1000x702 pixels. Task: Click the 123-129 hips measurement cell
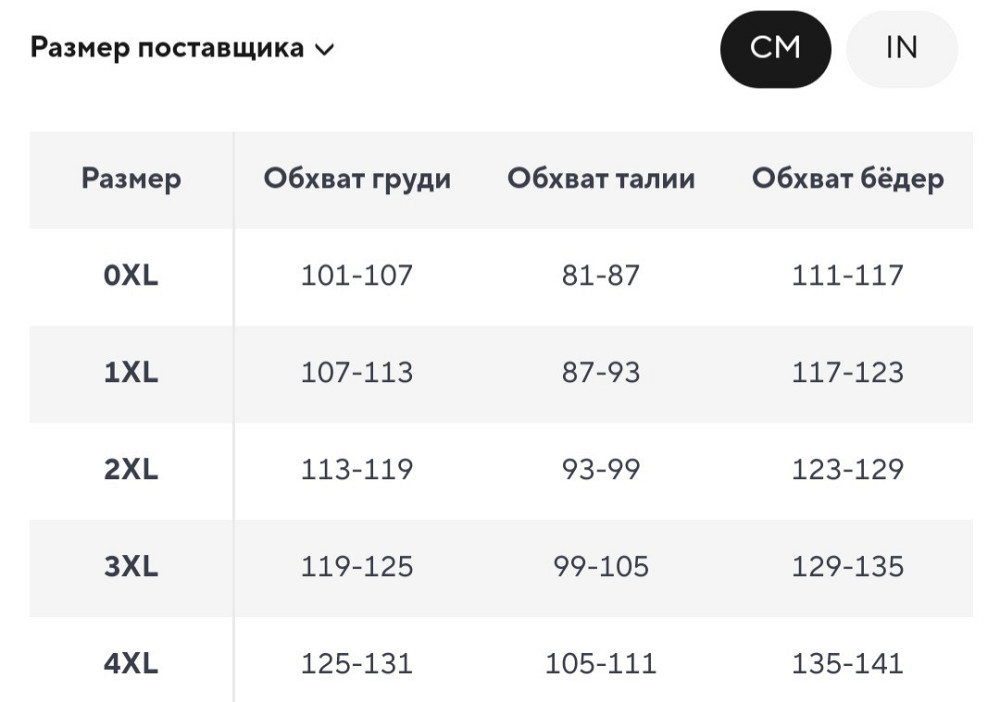click(x=848, y=470)
